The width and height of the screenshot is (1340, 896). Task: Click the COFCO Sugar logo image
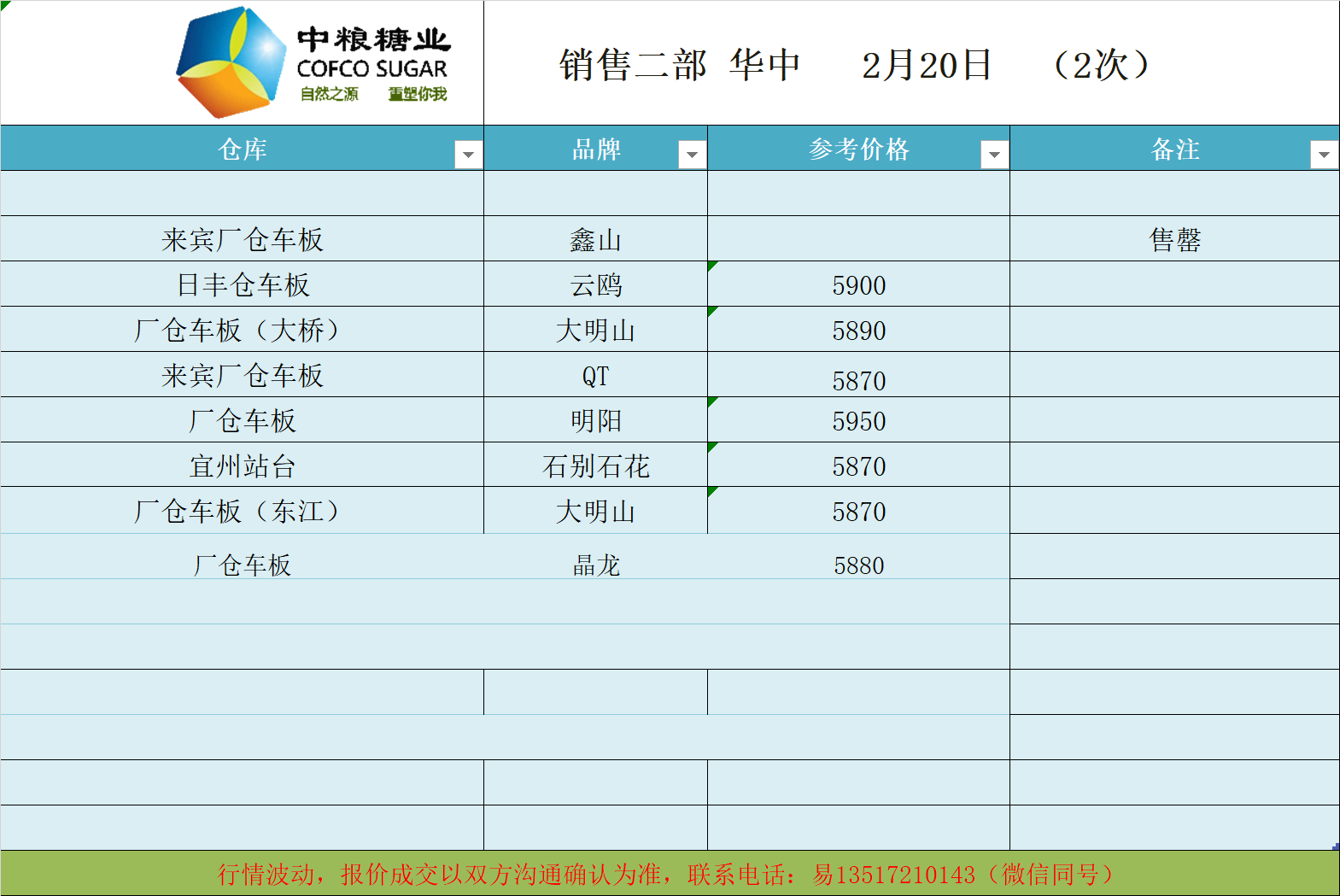(313, 63)
